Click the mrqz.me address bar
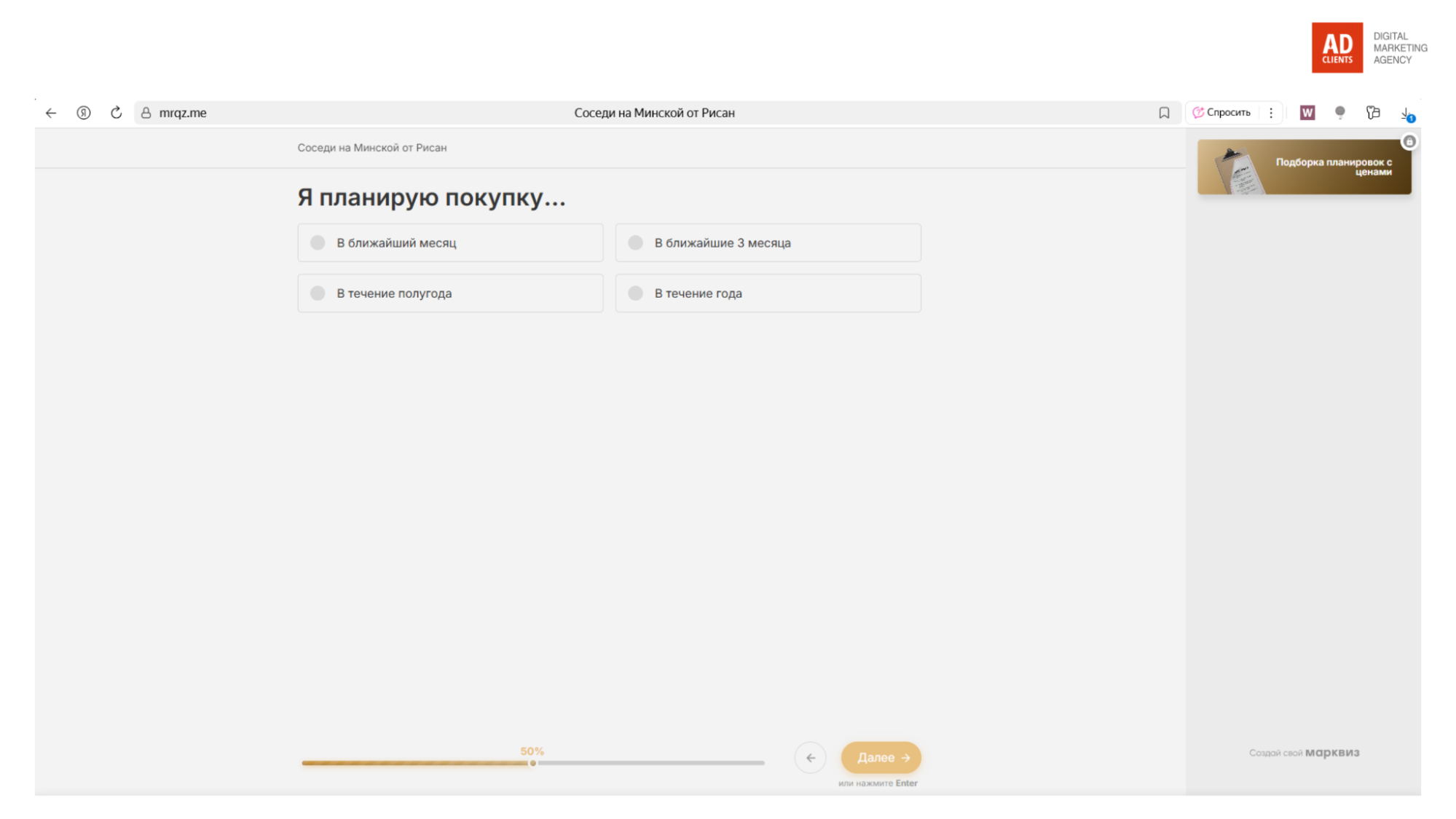Screen dimensions: 1456x819 click(x=182, y=113)
